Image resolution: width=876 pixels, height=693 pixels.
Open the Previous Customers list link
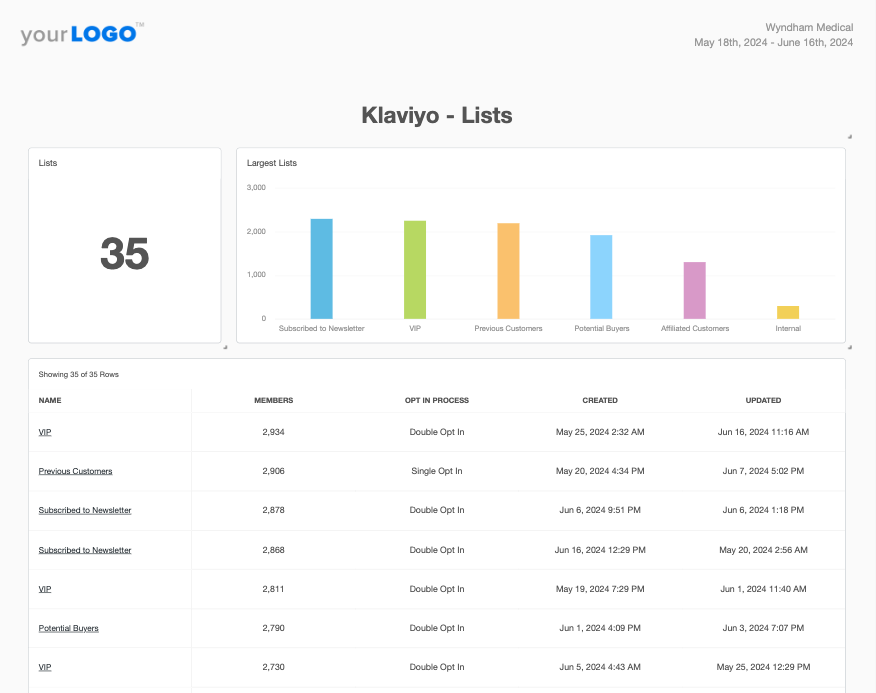tap(75, 471)
